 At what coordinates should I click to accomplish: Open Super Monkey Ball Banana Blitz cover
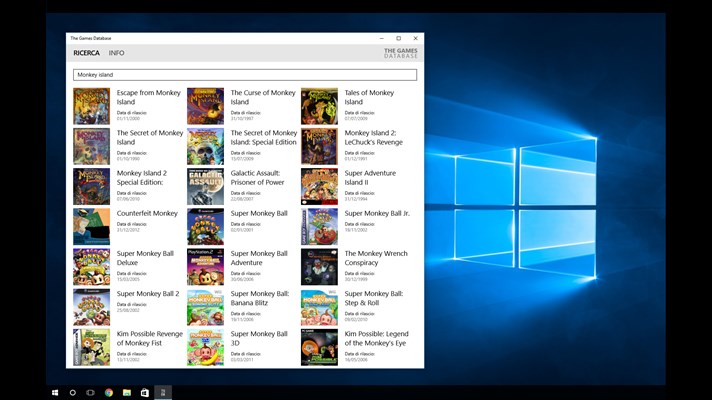pos(205,307)
